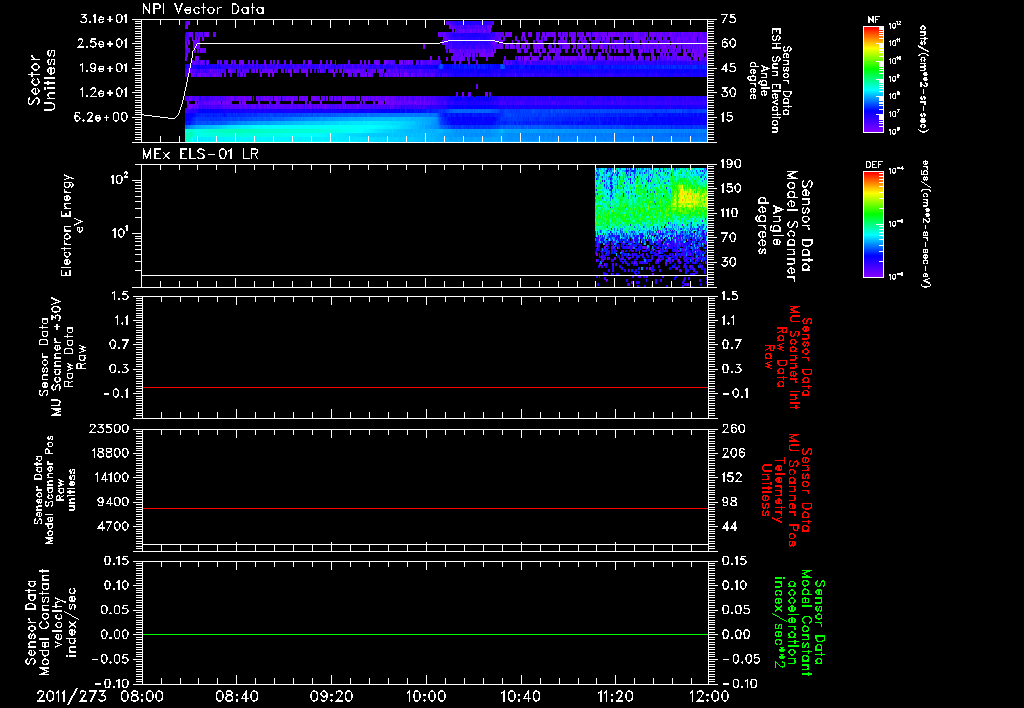Viewport: 1024px width, 708px height.
Task: Click the DEF color bar legend
Action: pyautogui.click(x=873, y=224)
